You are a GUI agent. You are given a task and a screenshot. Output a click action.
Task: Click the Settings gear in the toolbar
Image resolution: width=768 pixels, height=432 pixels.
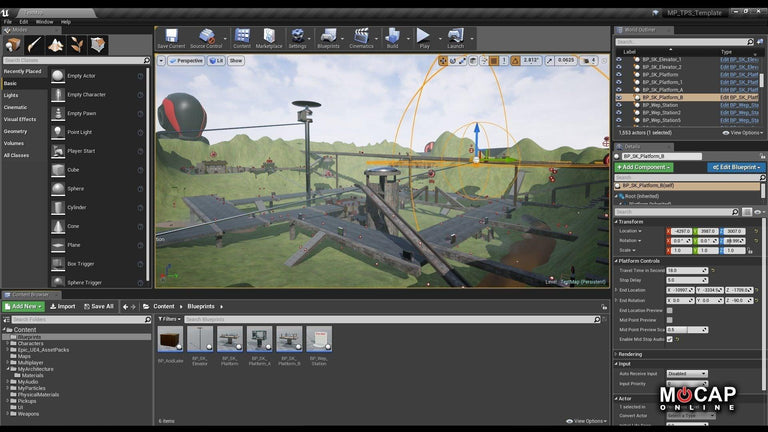point(297,37)
